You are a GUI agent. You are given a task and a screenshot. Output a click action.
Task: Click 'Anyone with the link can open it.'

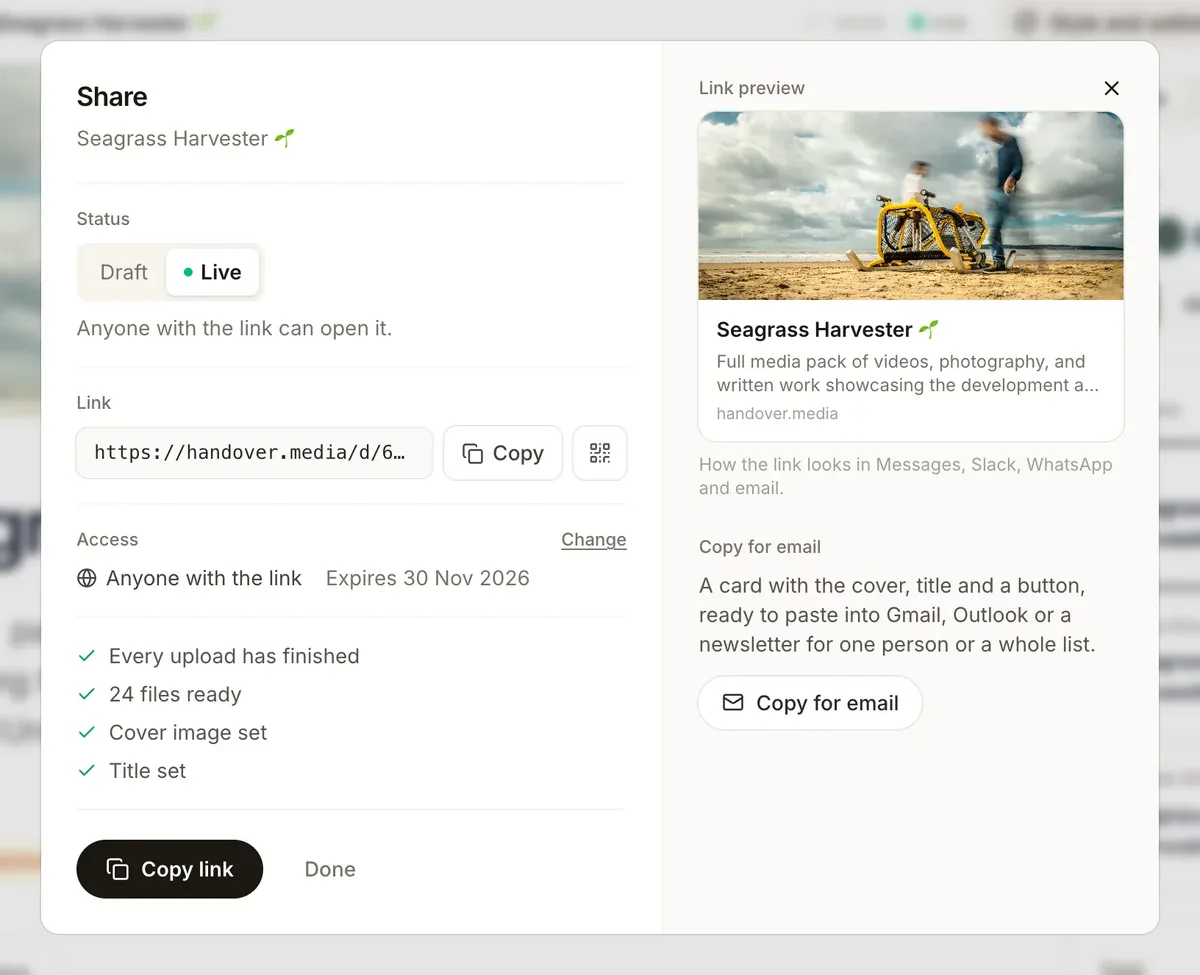[234, 328]
